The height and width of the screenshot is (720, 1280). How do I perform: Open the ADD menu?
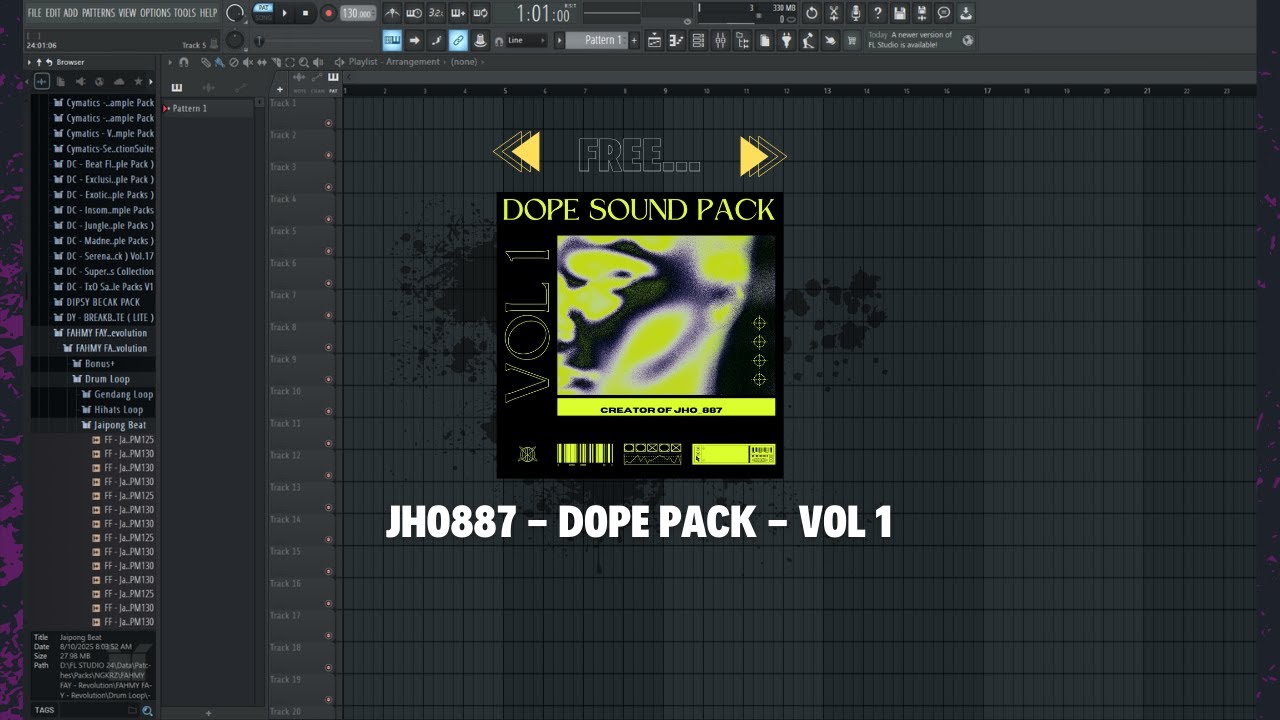click(71, 13)
